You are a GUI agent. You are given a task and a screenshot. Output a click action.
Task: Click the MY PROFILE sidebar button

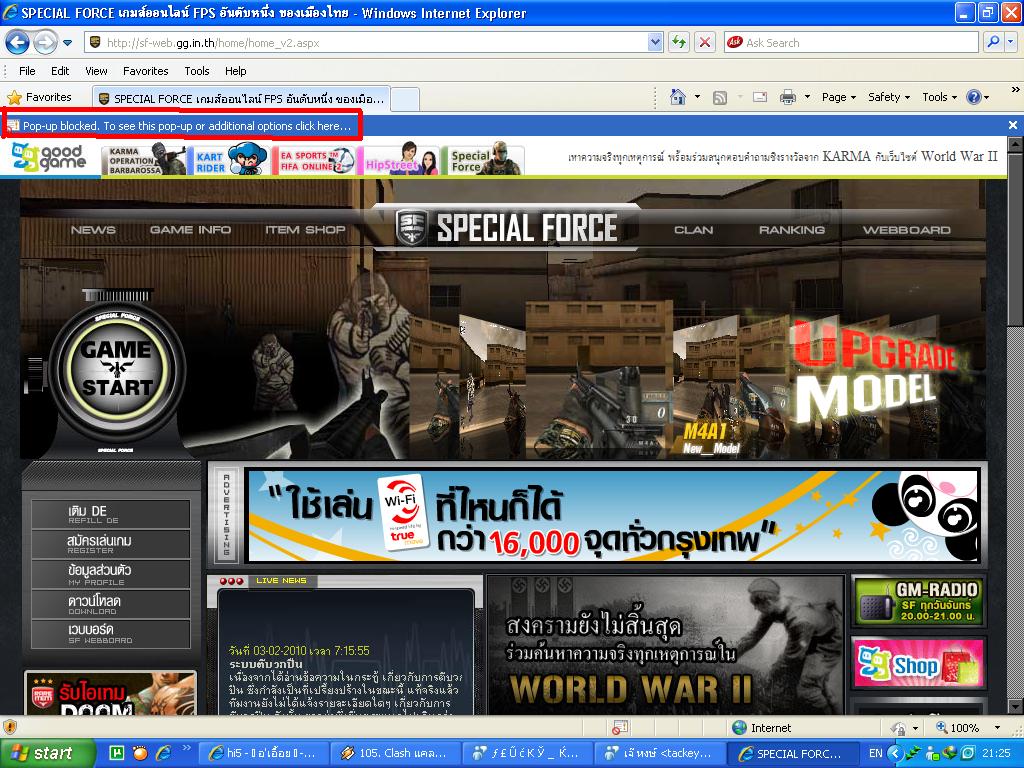coord(110,574)
